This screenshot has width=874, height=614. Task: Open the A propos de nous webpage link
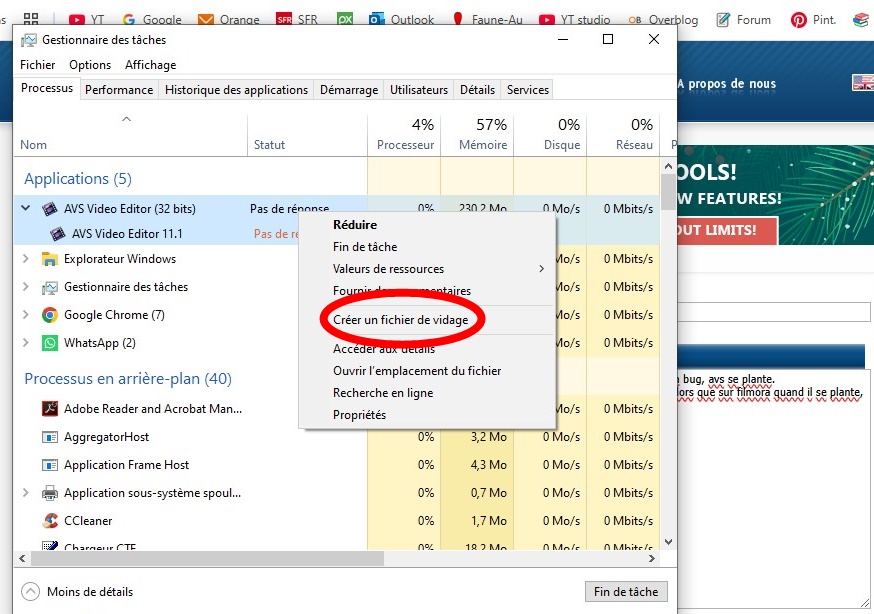pos(726,84)
